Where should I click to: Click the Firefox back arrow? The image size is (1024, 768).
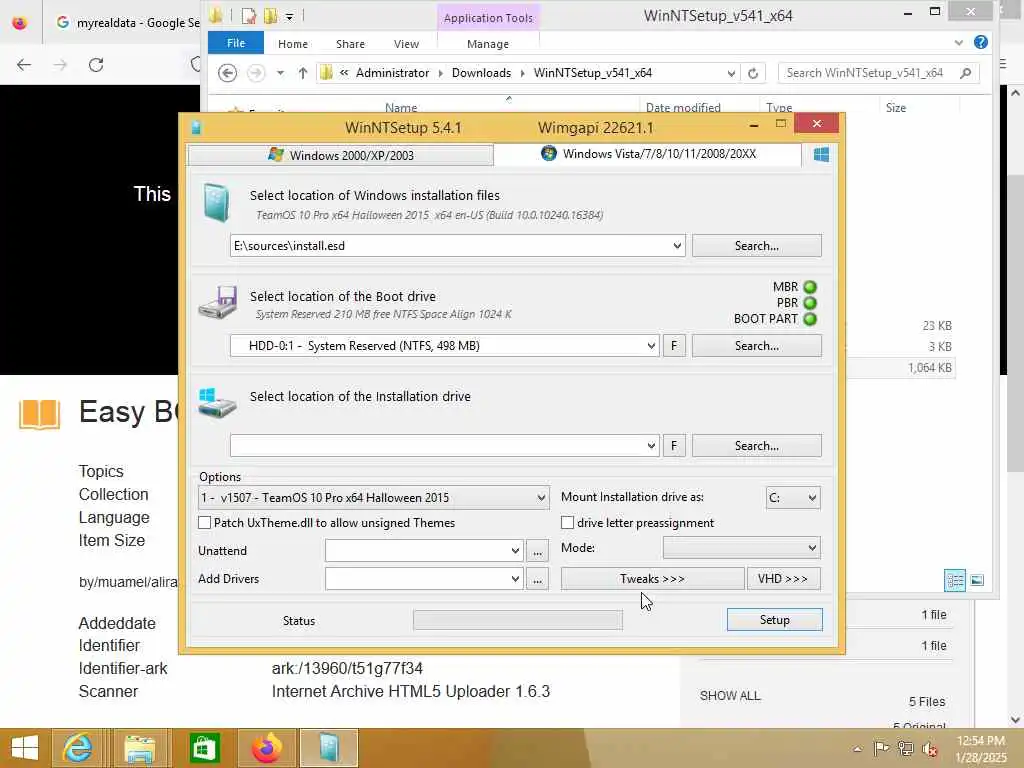[24, 65]
